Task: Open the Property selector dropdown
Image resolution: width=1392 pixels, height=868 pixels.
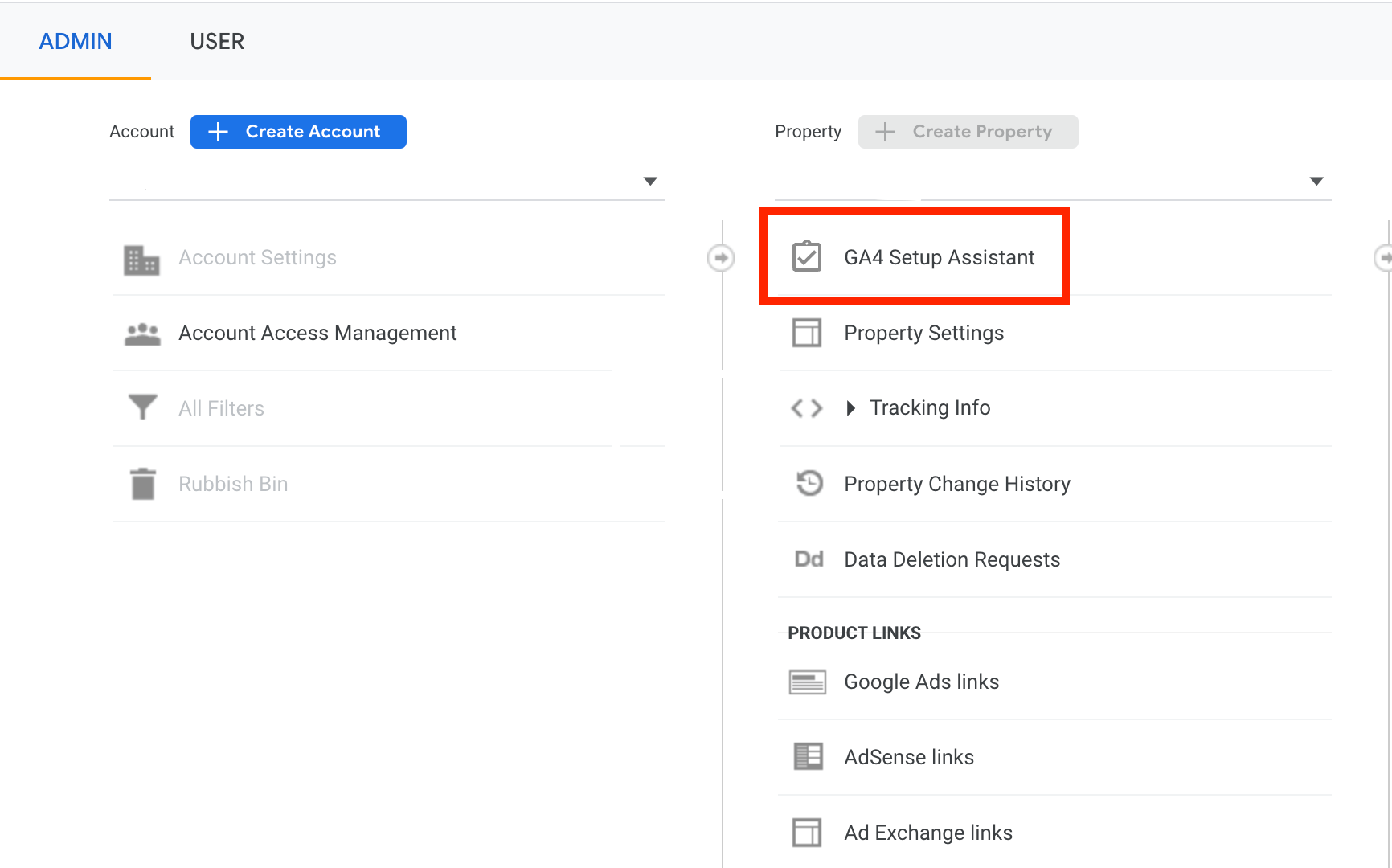Action: tap(1316, 181)
